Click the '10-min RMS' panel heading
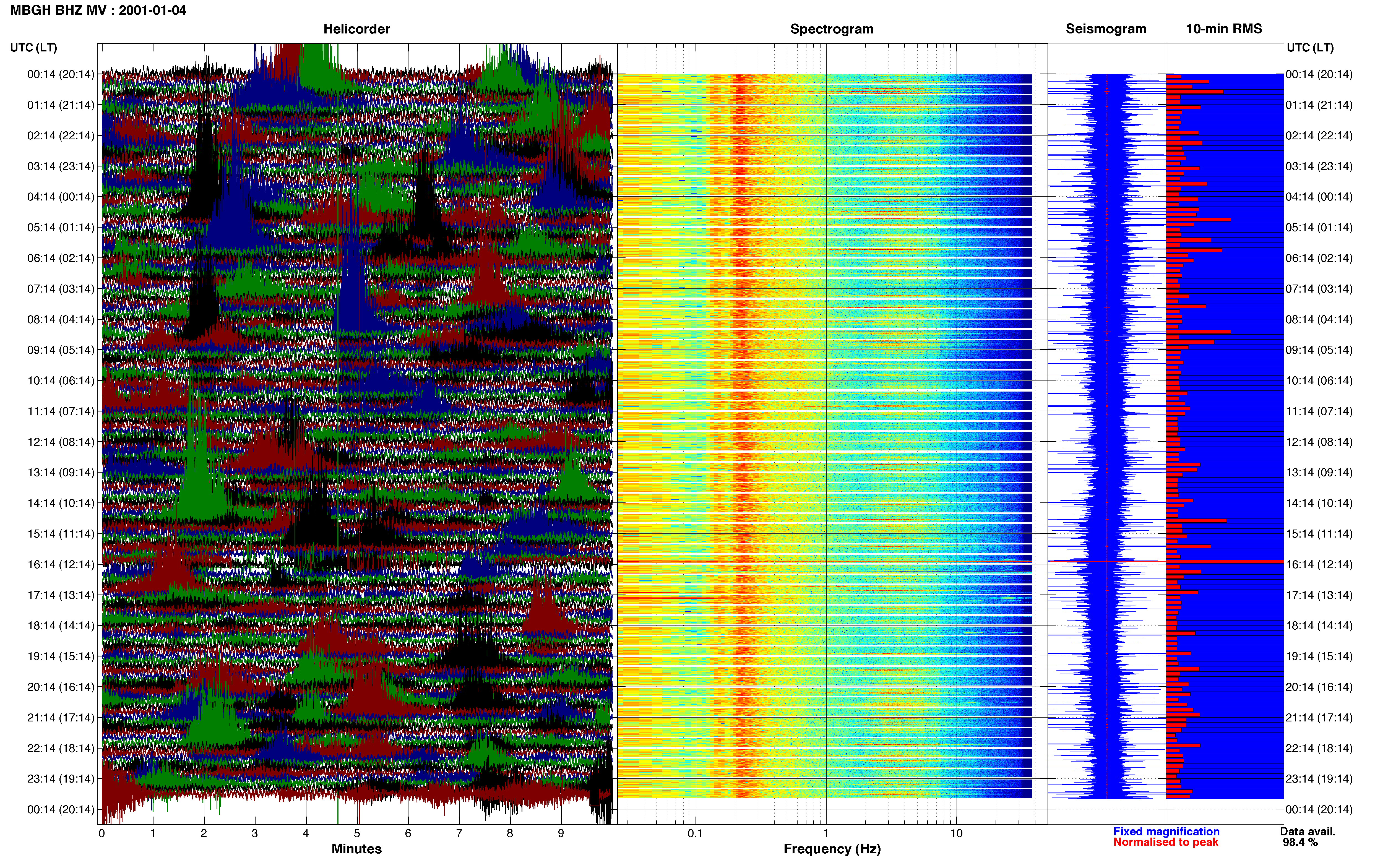 pyautogui.click(x=1224, y=29)
